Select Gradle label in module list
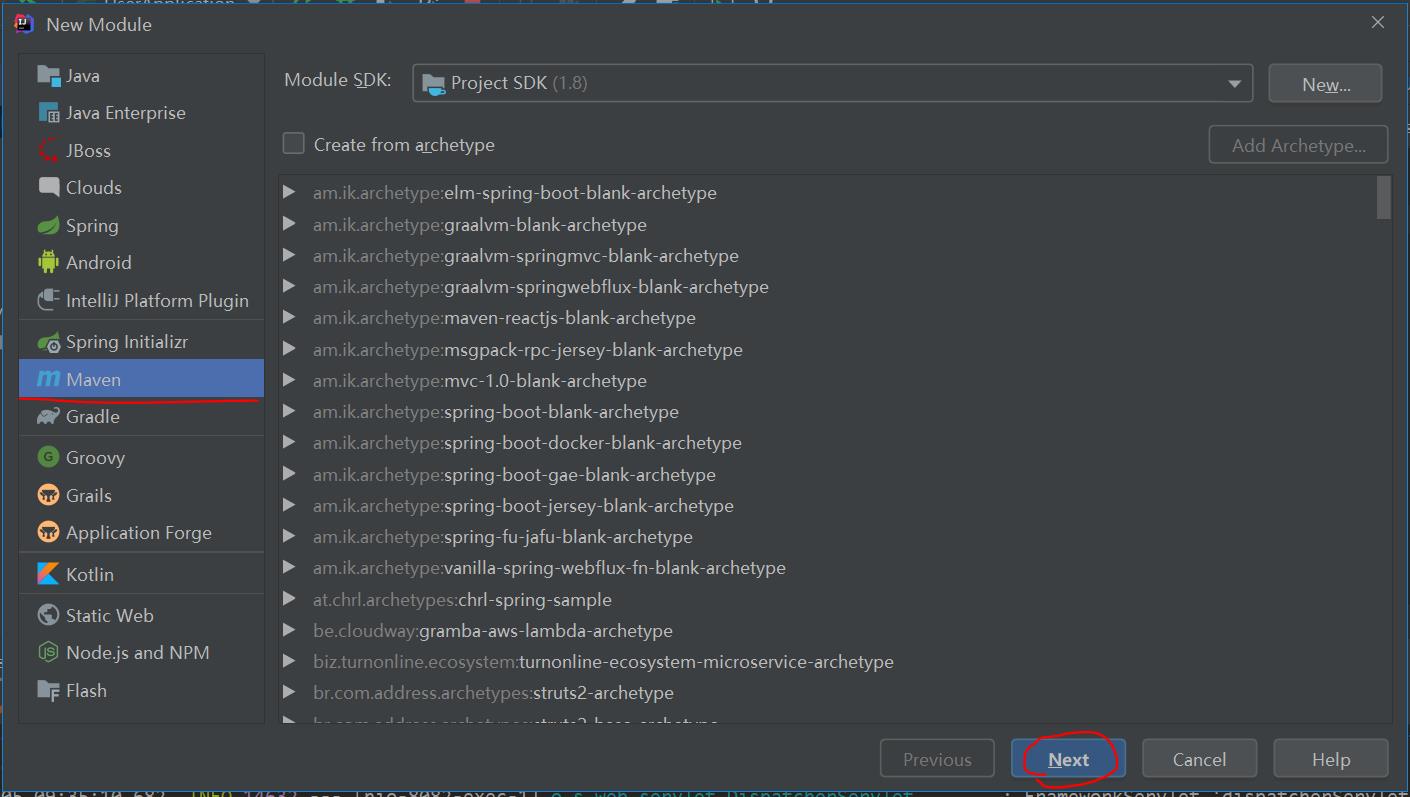 click(x=93, y=417)
